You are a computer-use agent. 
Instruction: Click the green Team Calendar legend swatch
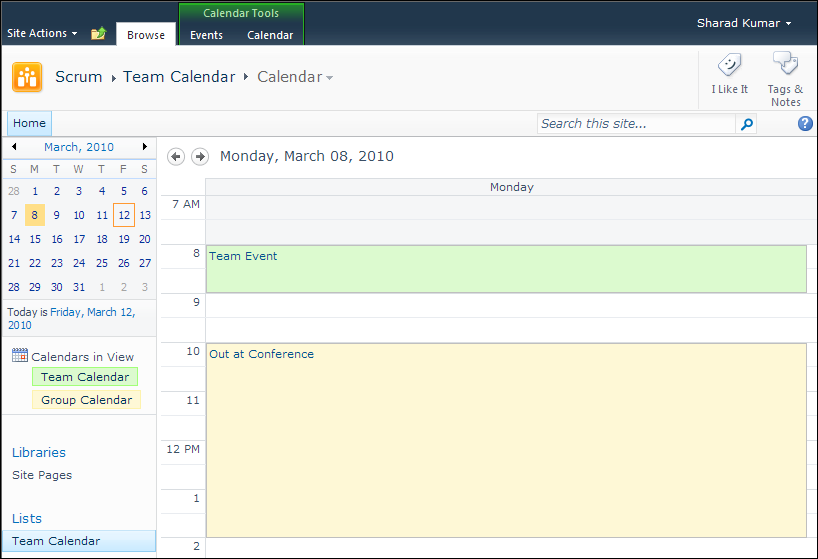(85, 376)
